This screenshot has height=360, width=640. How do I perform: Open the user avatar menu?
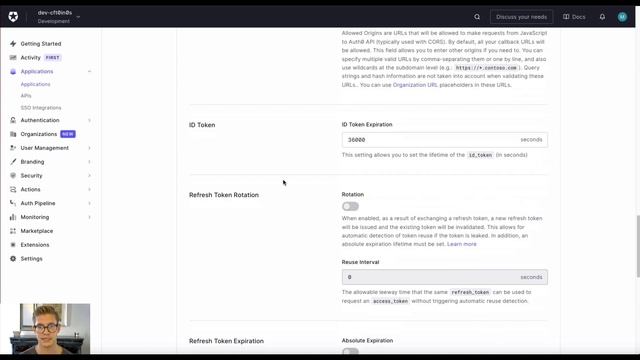pos(622,17)
